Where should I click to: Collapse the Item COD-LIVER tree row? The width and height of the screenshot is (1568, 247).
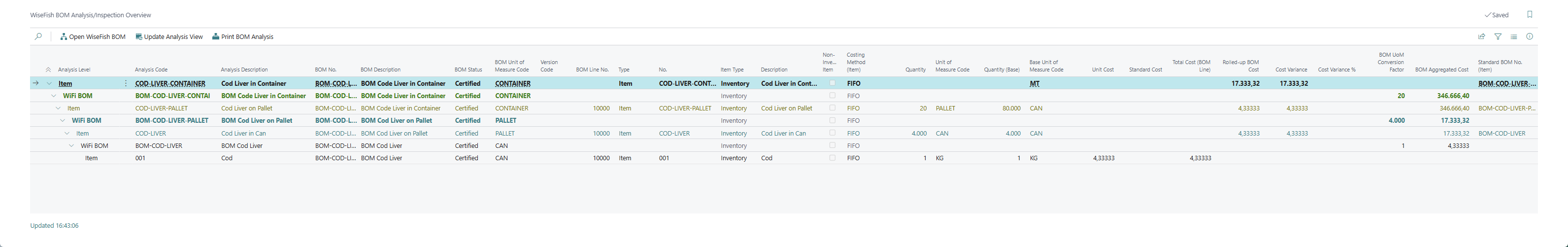pos(67,134)
